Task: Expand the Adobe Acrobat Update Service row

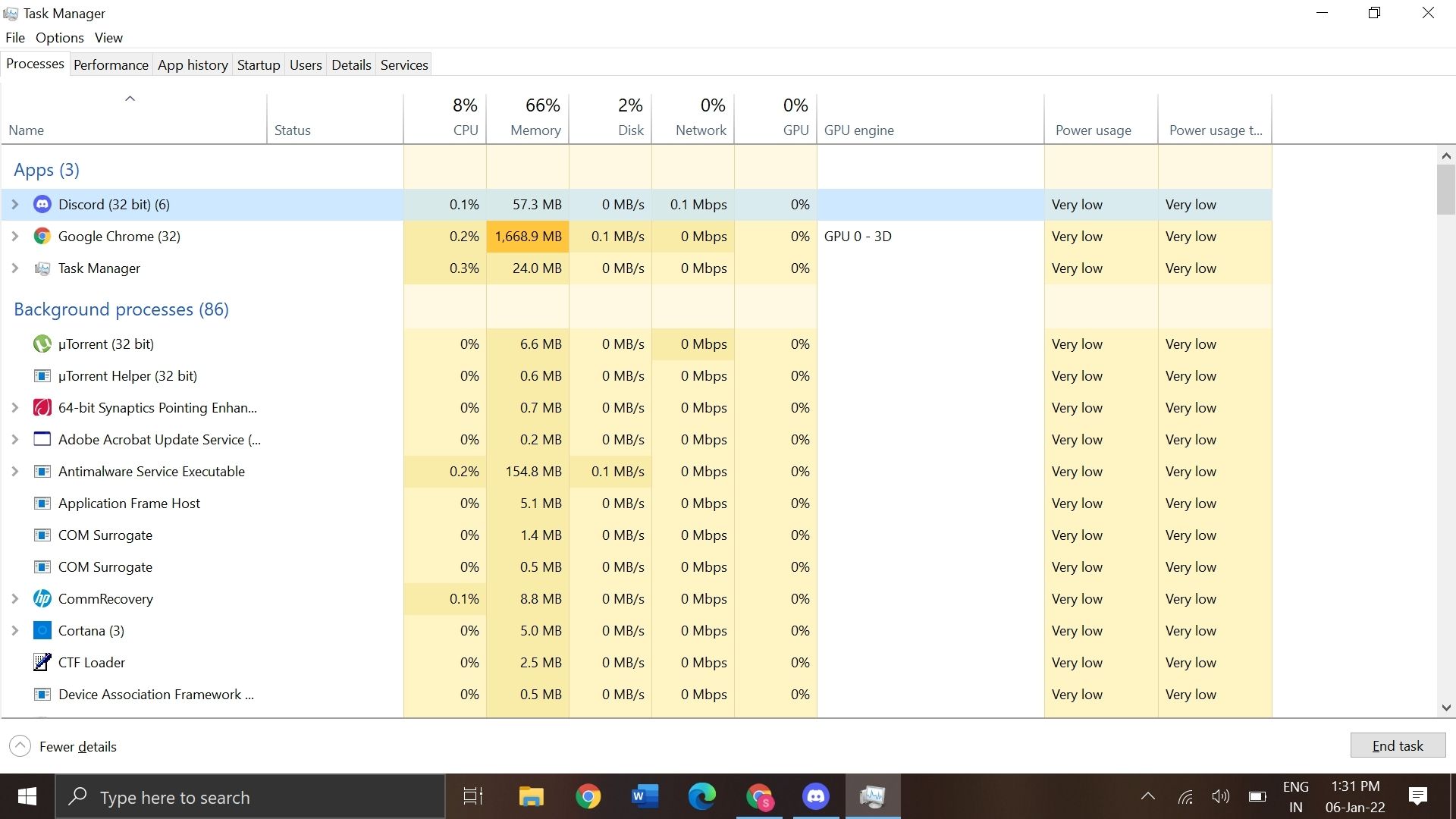Action: coord(14,440)
